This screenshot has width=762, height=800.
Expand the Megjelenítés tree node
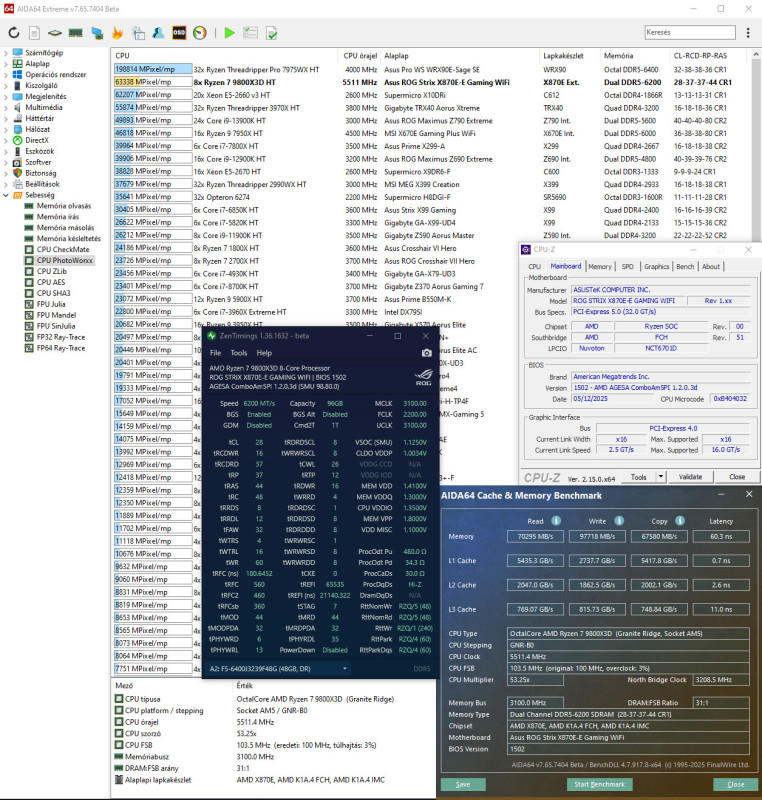(6, 96)
